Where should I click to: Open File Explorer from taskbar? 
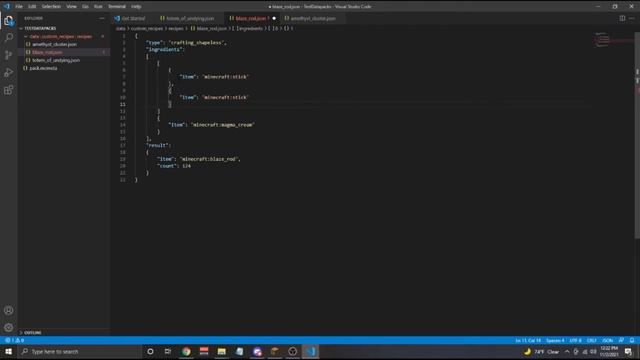[x=222, y=351]
